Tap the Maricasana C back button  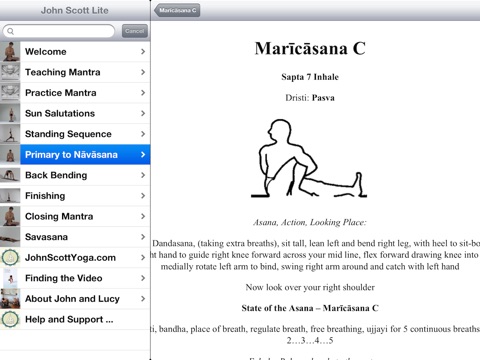(x=177, y=10)
